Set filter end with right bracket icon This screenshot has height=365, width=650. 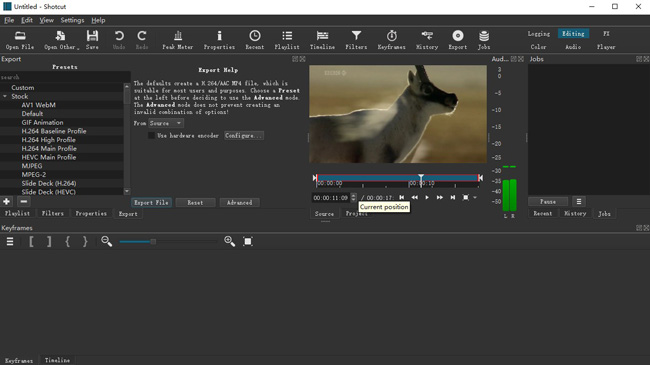[49, 241]
